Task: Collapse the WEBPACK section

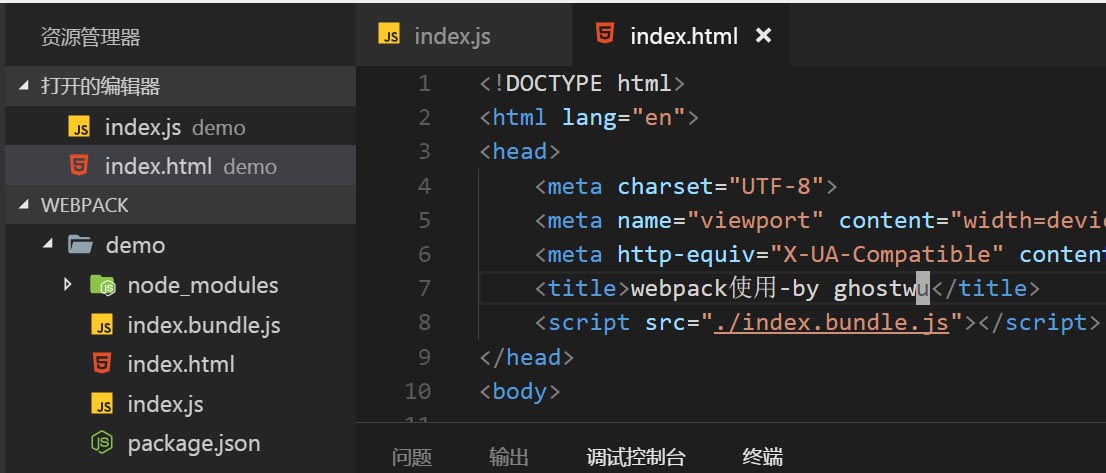Action: click(x=25, y=205)
